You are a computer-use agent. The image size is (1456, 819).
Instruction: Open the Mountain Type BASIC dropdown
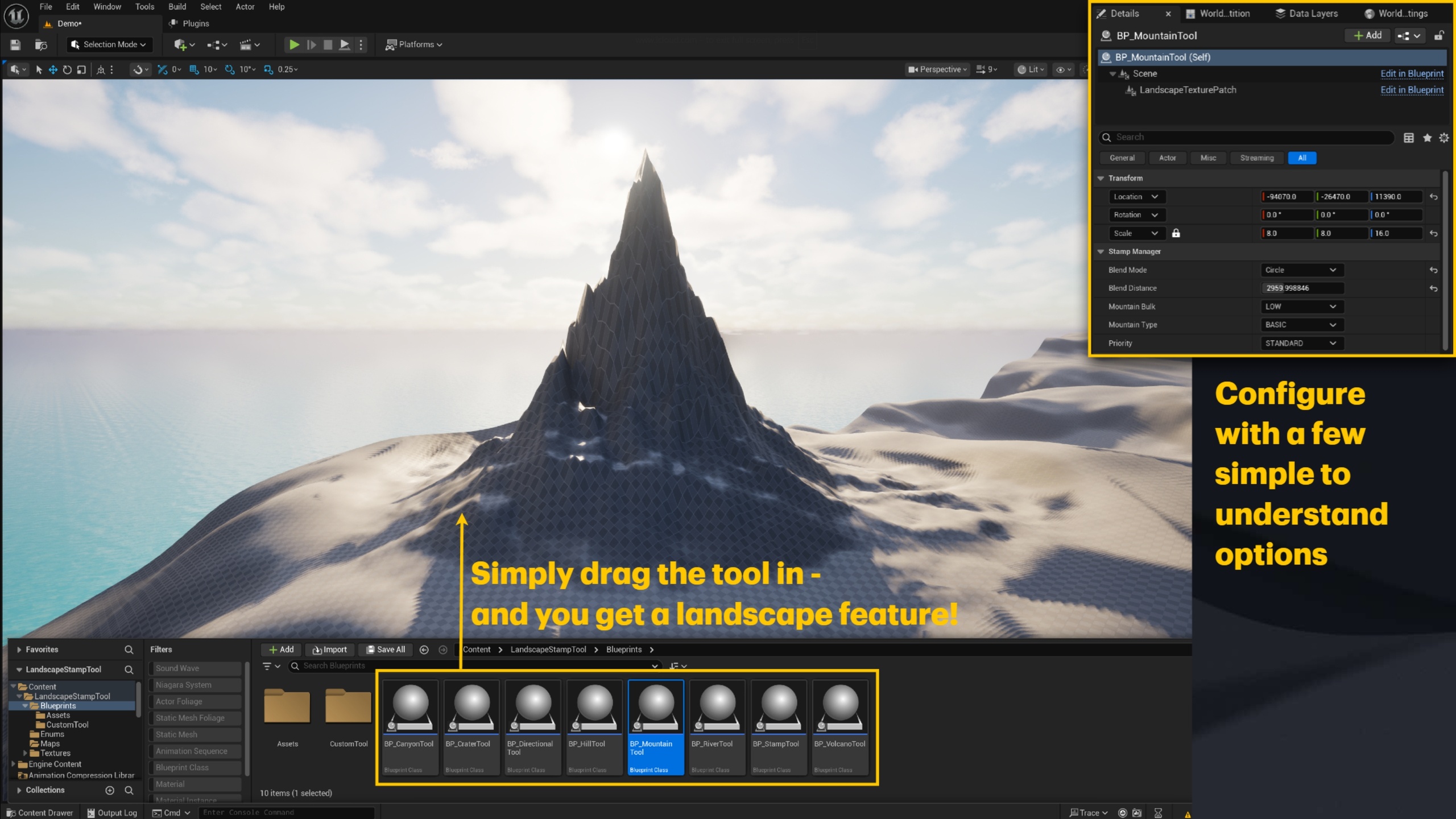[1301, 325]
